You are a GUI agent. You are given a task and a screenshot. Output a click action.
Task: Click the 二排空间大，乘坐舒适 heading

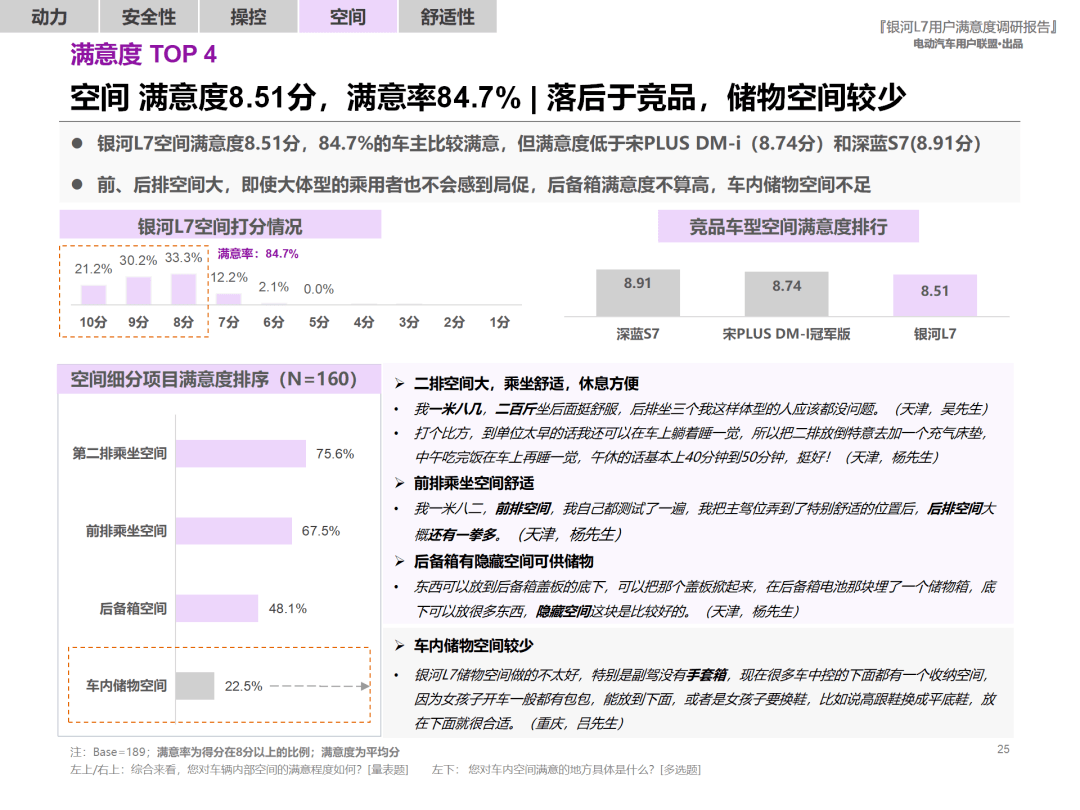point(526,384)
